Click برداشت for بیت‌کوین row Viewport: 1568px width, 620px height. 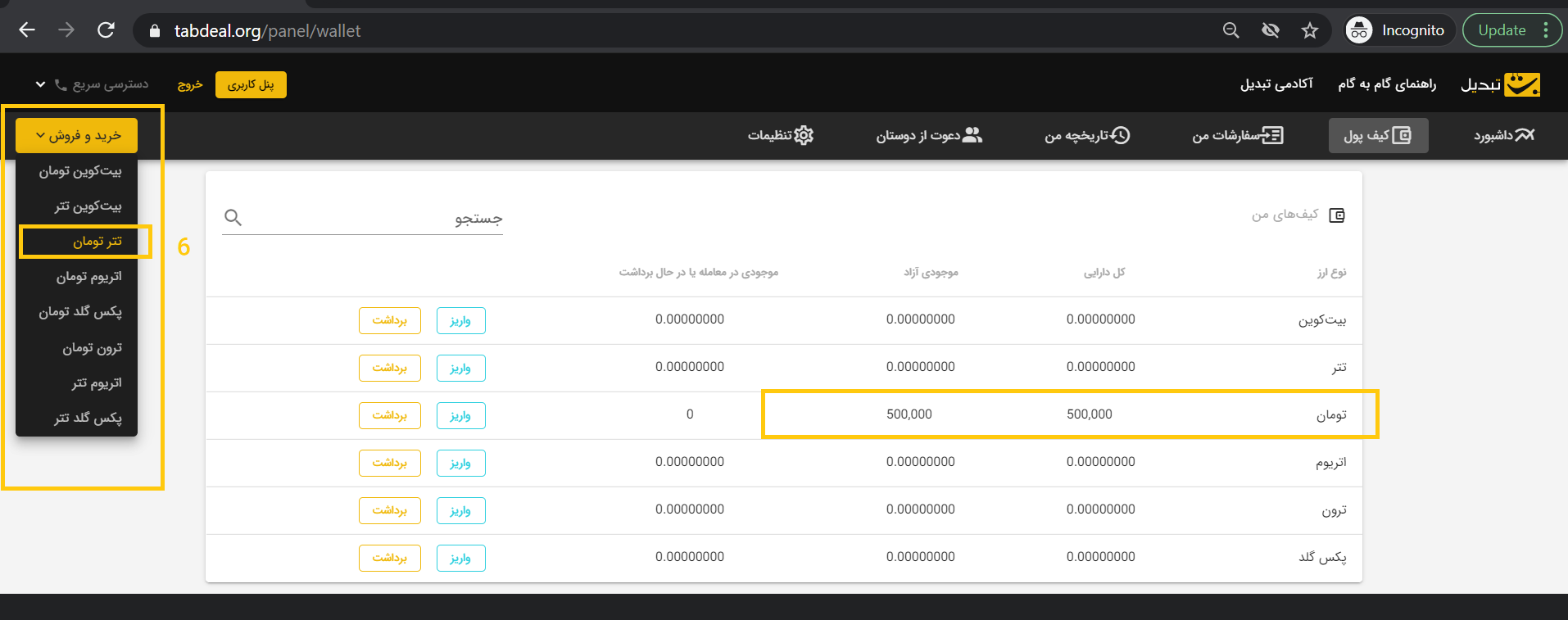click(390, 320)
